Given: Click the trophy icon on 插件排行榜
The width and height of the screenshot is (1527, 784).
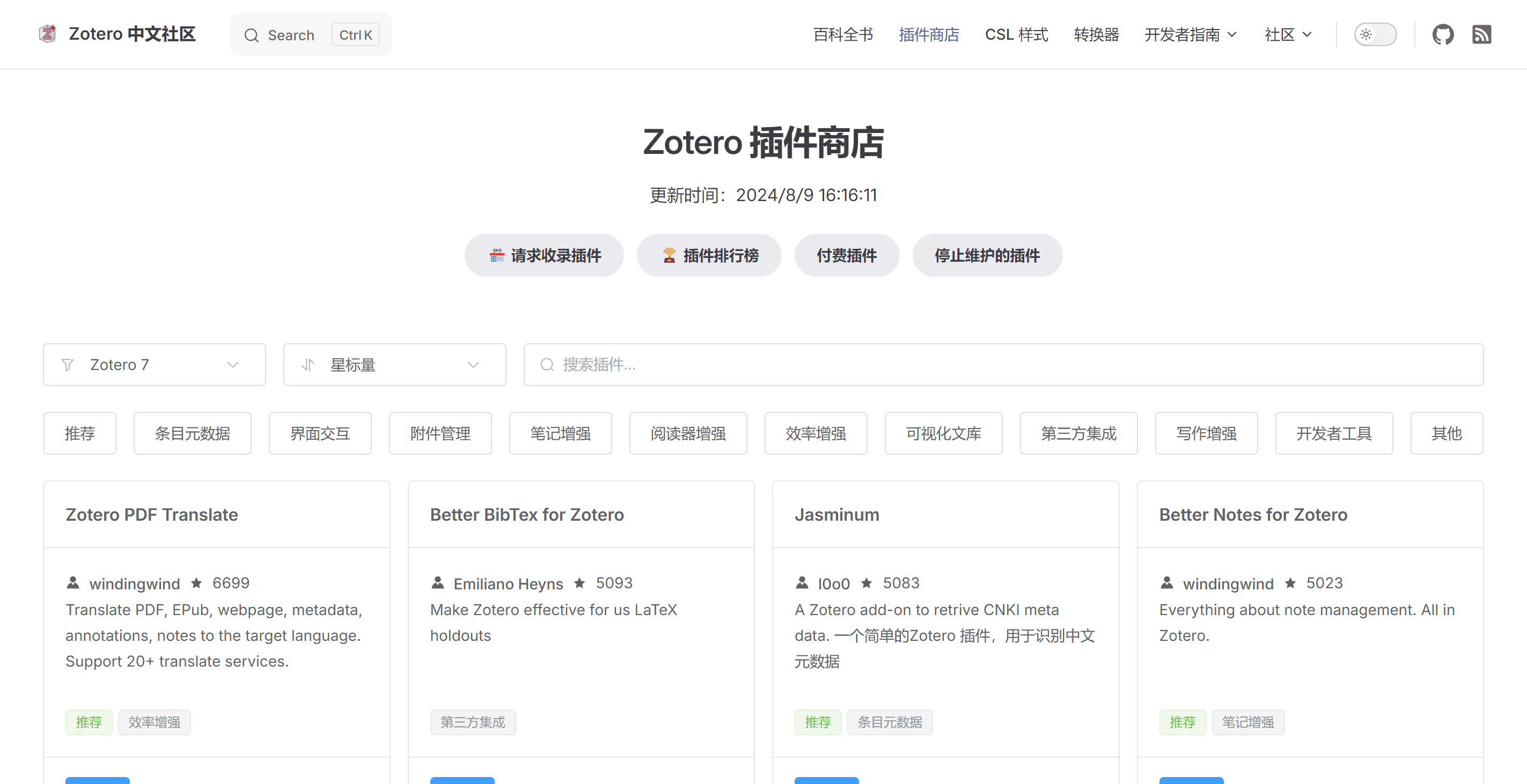Looking at the screenshot, I should pos(669,255).
